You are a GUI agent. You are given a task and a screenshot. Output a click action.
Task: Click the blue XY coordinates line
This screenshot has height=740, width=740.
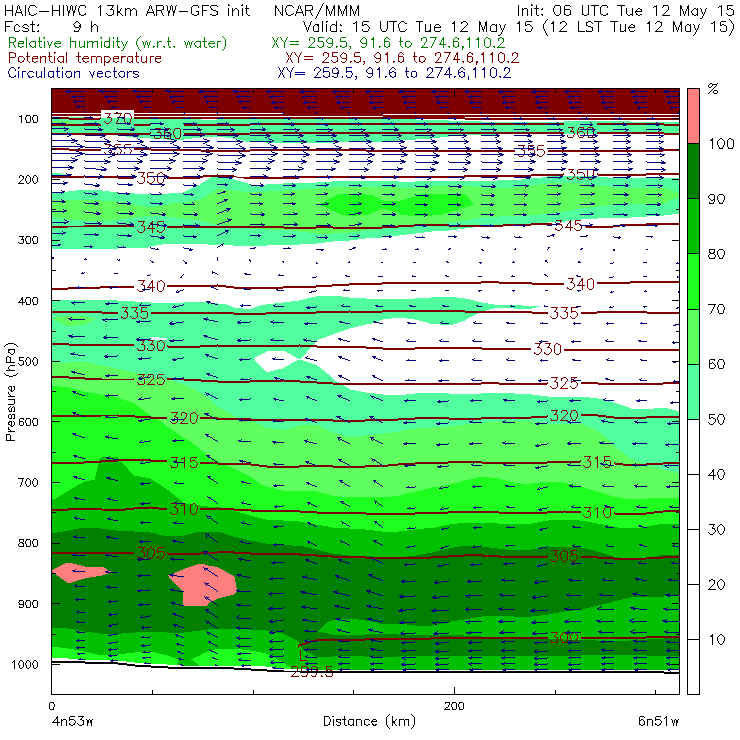[394, 73]
